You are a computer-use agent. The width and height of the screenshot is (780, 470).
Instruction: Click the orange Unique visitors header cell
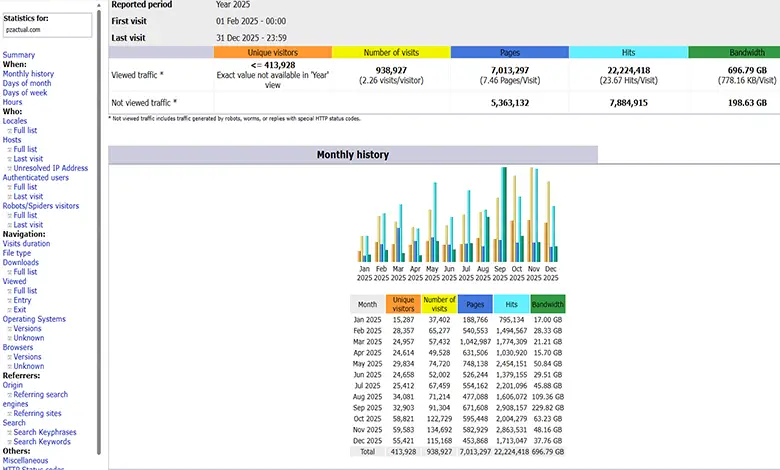(273, 52)
